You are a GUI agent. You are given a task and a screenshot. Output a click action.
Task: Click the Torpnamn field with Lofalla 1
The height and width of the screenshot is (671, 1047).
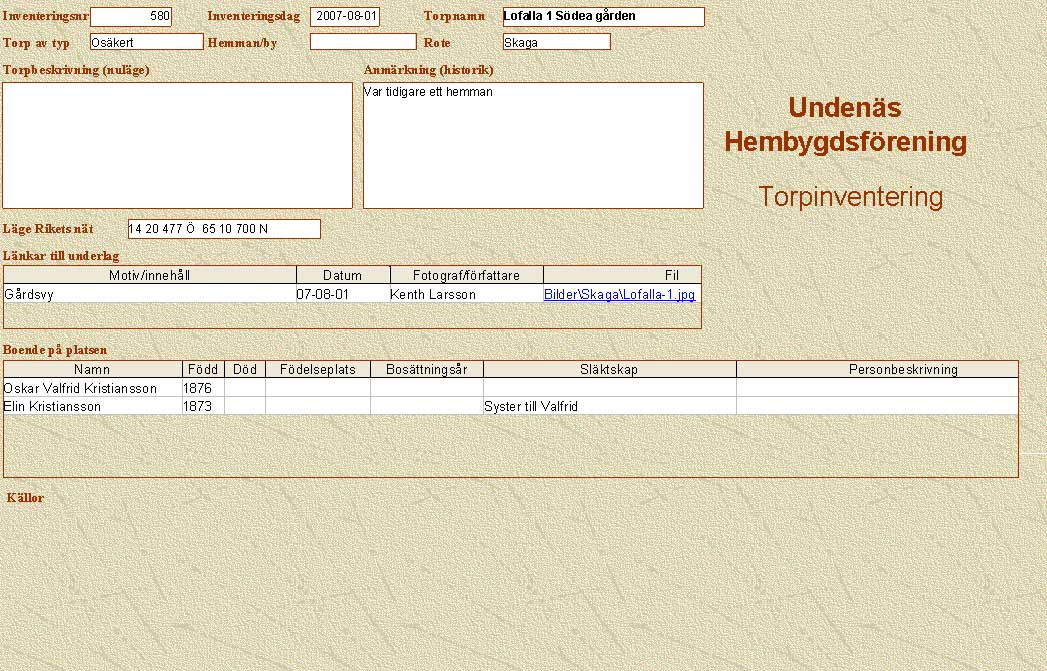pos(603,17)
